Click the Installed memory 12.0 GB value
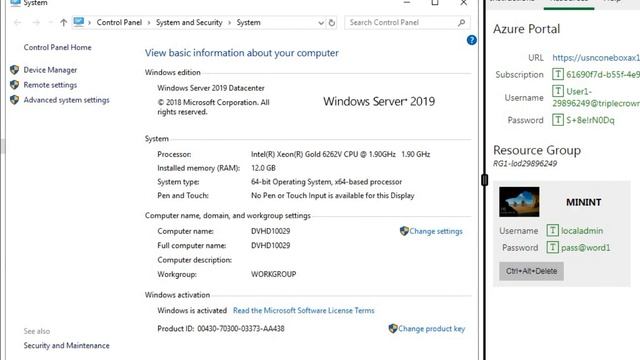 click(263, 168)
